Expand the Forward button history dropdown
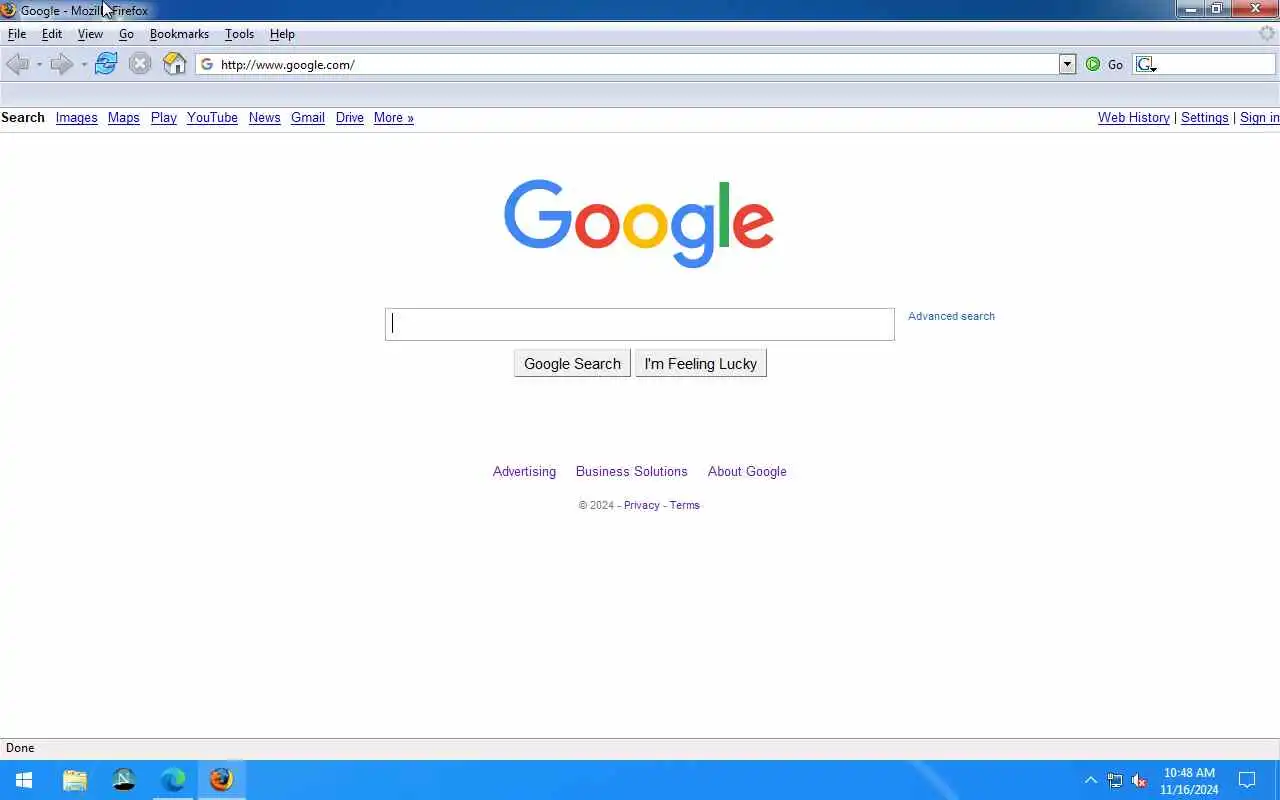Viewport: 1280px width, 800px height. click(x=84, y=65)
